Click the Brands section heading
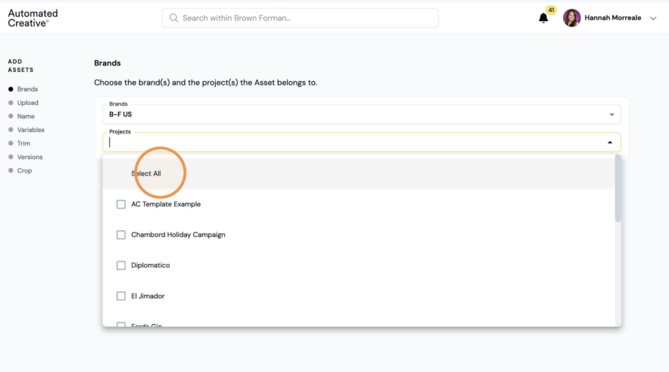 click(107, 63)
